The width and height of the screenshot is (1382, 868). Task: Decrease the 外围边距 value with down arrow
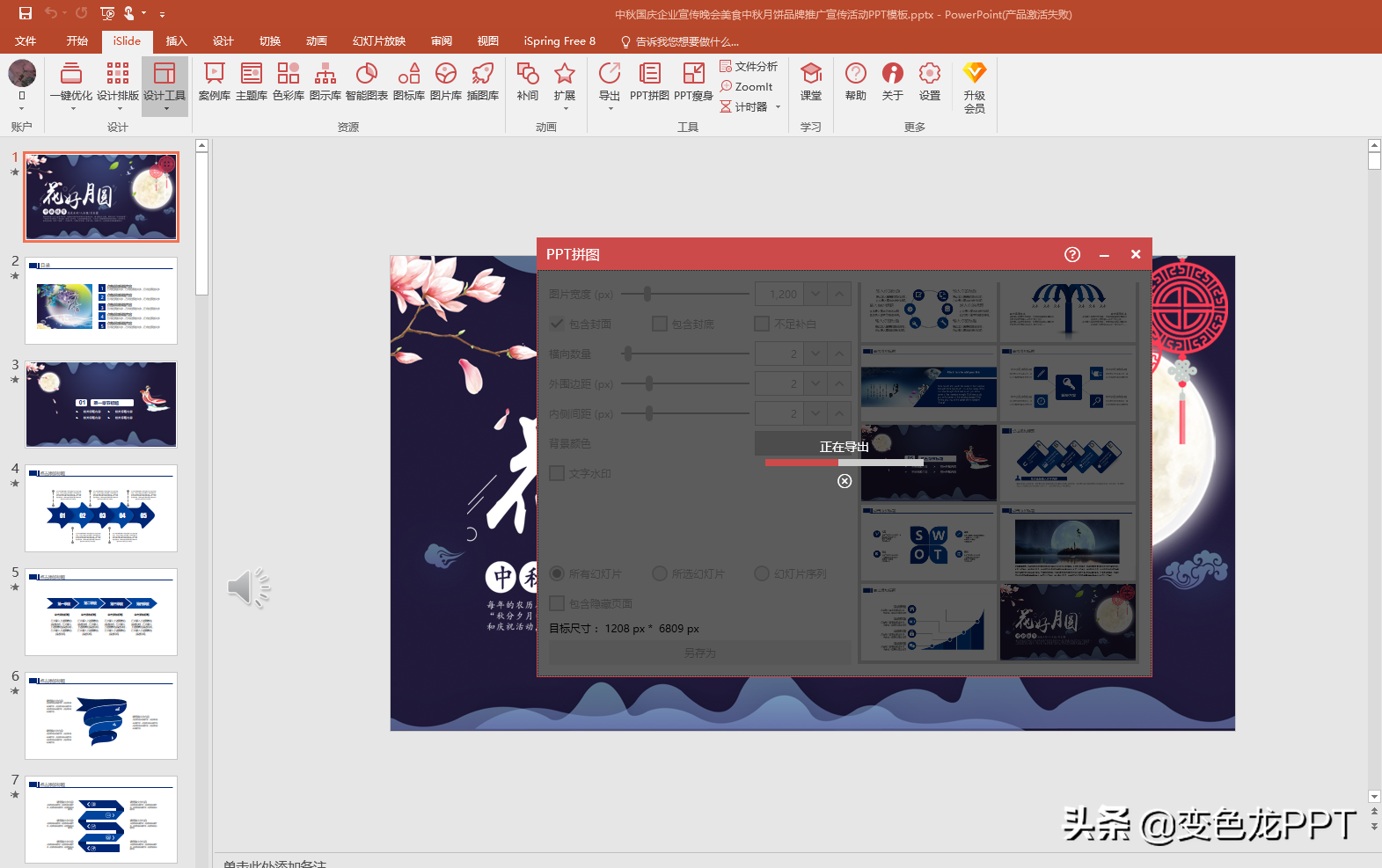click(x=816, y=383)
